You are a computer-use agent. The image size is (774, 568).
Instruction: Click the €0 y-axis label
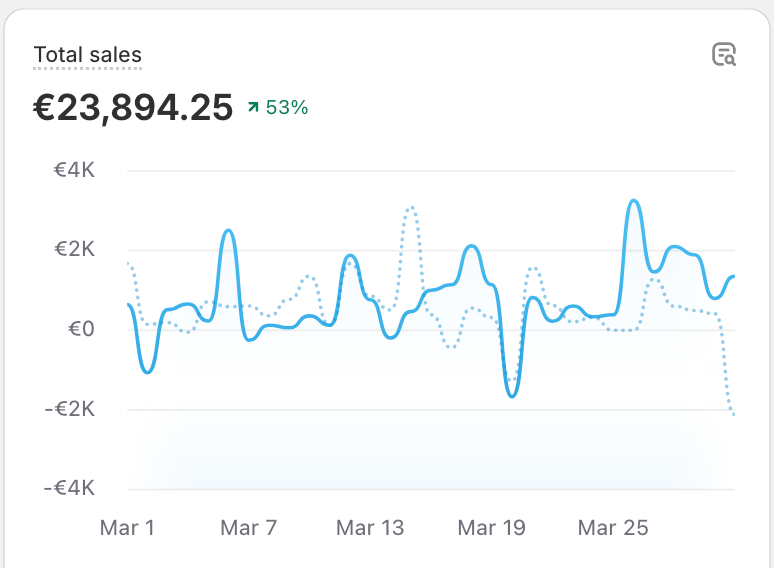[81, 329]
